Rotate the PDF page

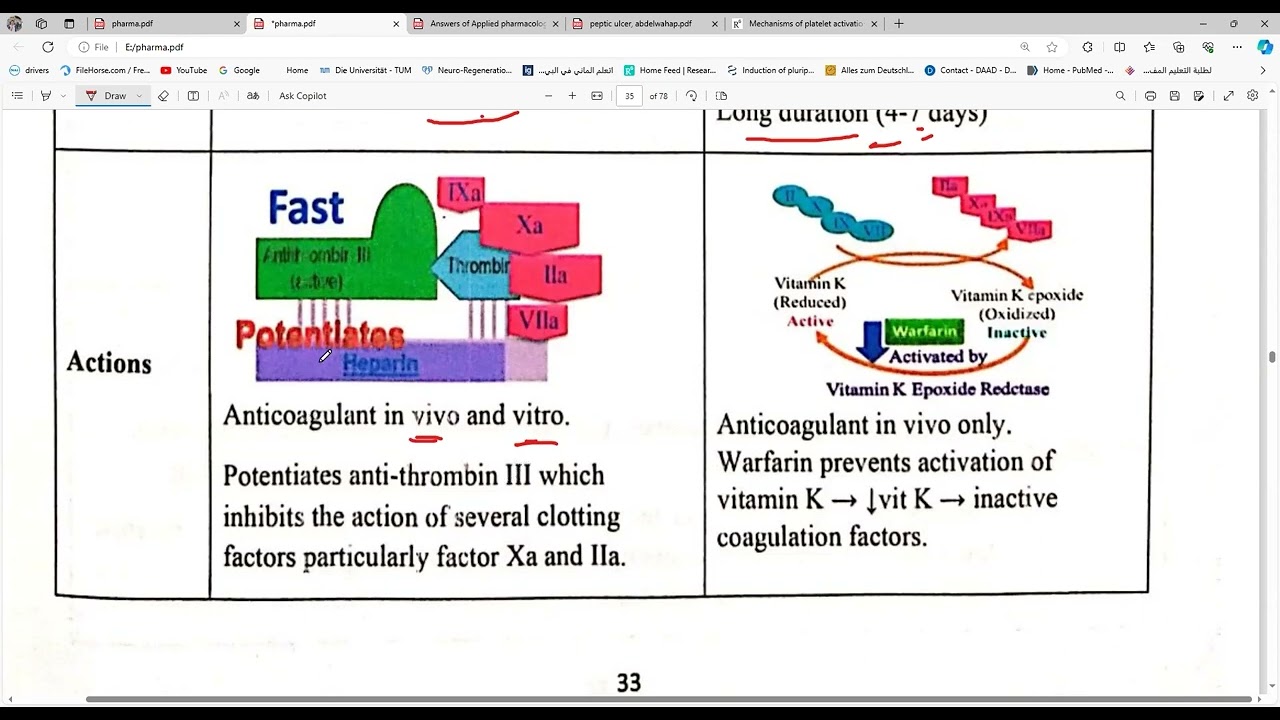tap(691, 96)
